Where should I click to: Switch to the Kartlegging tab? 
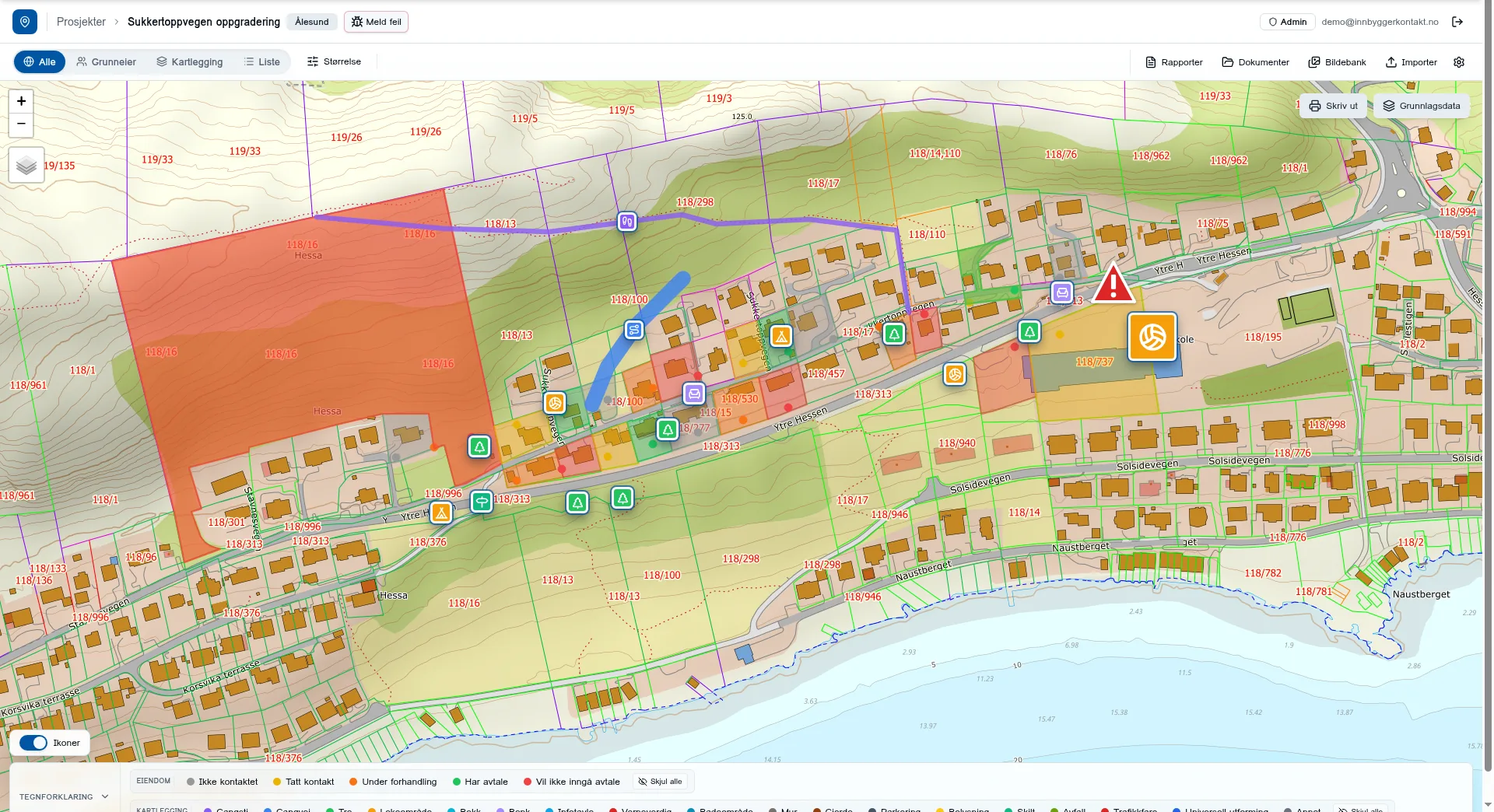coord(190,61)
